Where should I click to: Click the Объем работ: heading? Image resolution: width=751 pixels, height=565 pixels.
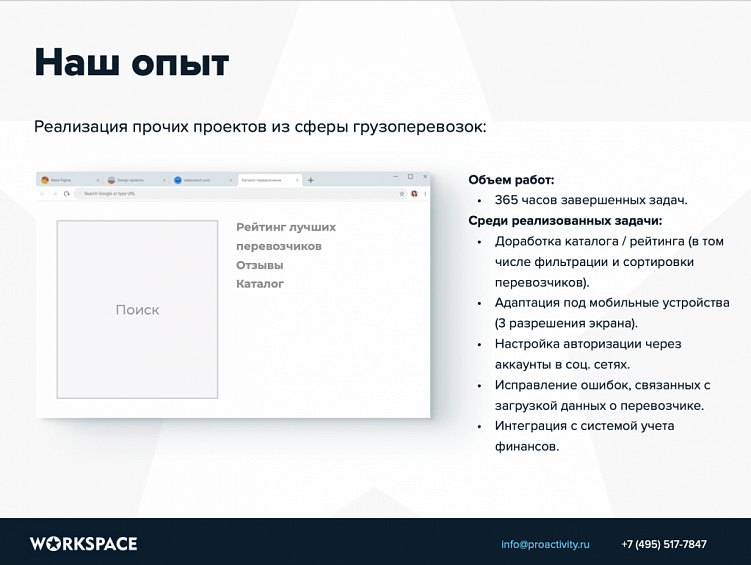(511, 180)
